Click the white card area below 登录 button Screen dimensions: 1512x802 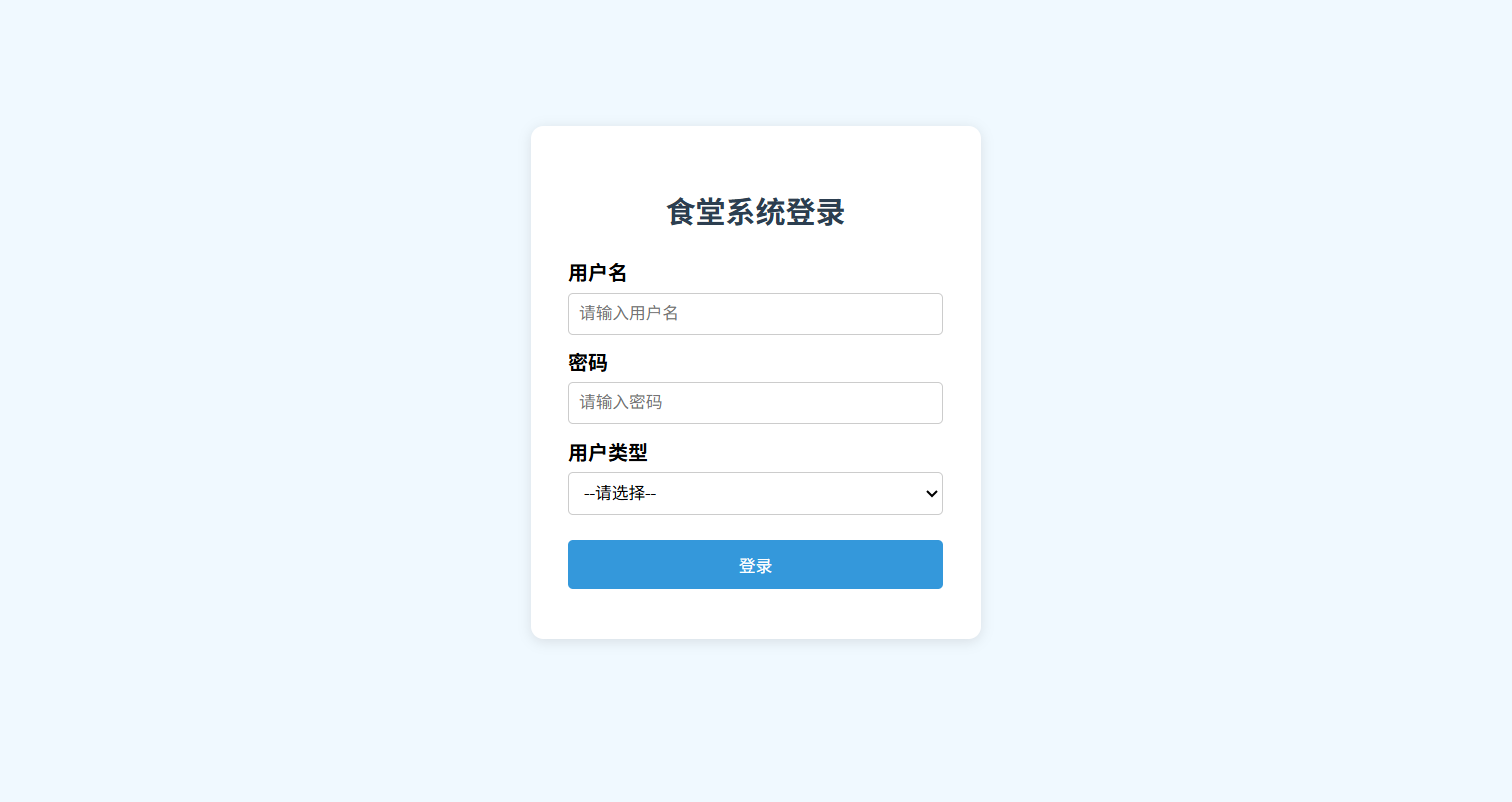coord(755,613)
